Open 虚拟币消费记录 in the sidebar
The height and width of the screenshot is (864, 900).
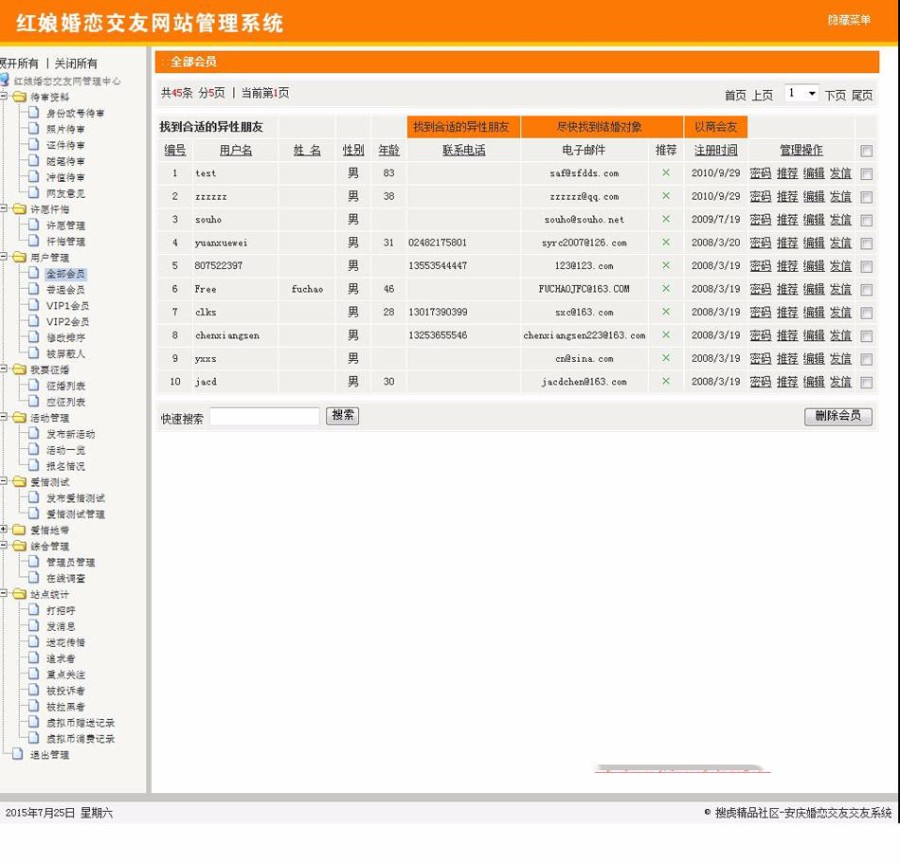pos(80,738)
